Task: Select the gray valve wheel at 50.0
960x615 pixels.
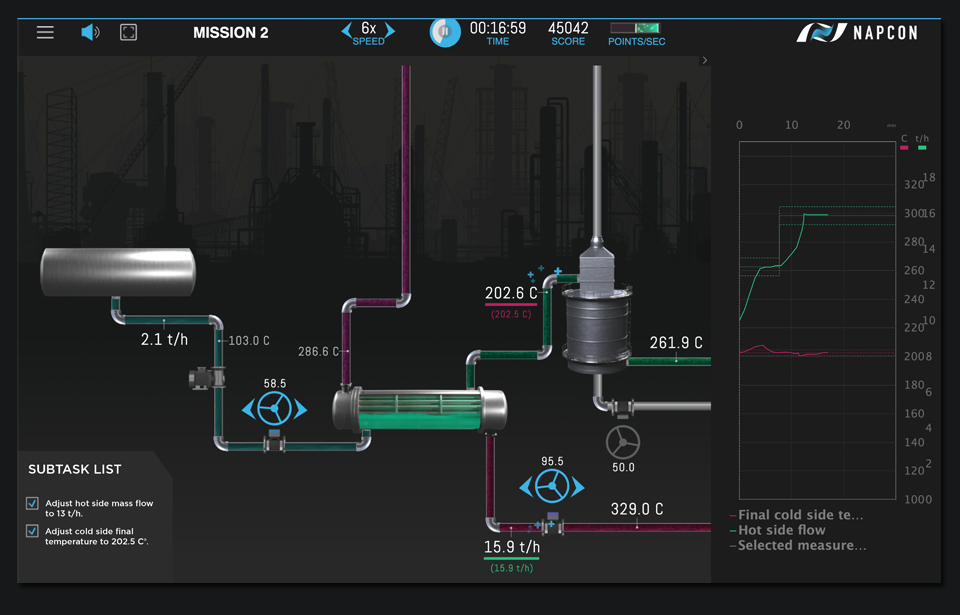Action: tap(624, 441)
